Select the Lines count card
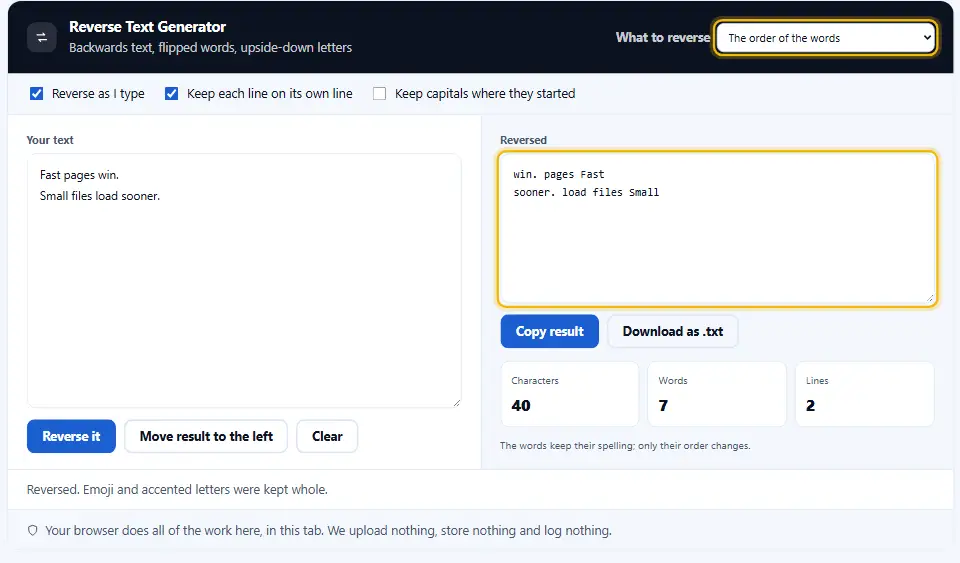Screen dimensions: 960x563 point(864,394)
